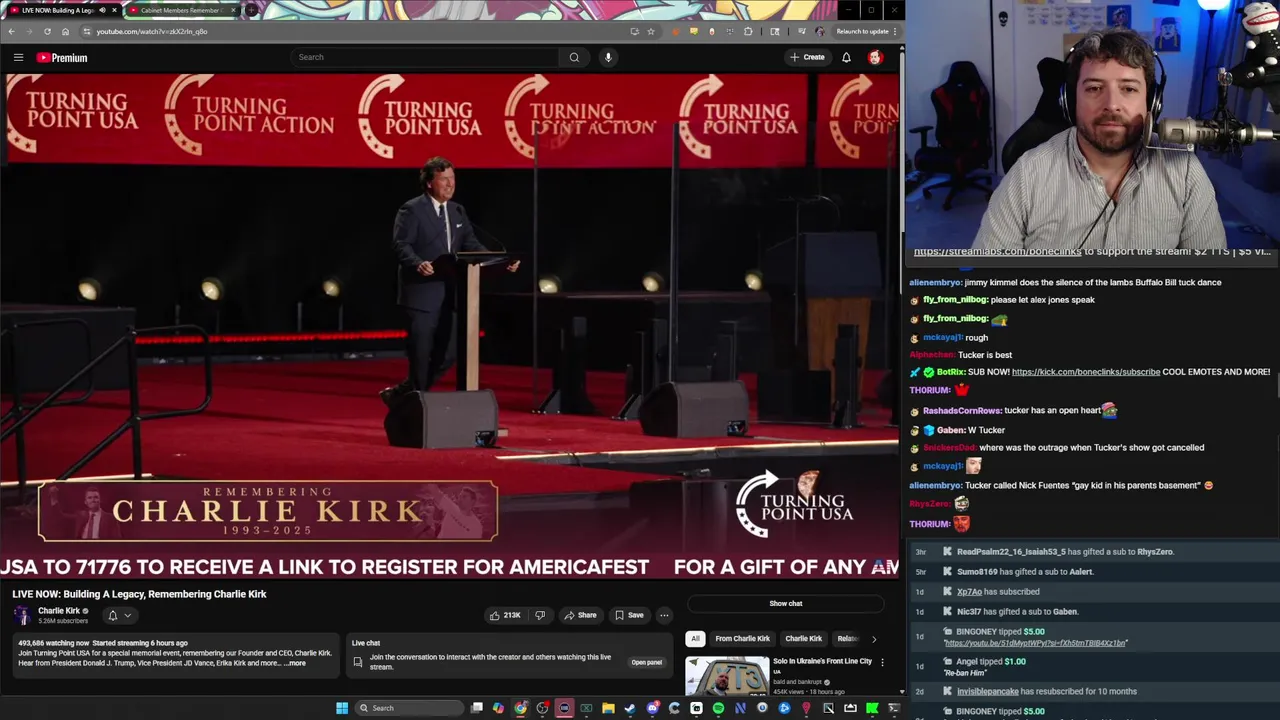The height and width of the screenshot is (720, 1280).
Task: Click Relaunch to update button
Action: [x=863, y=31]
